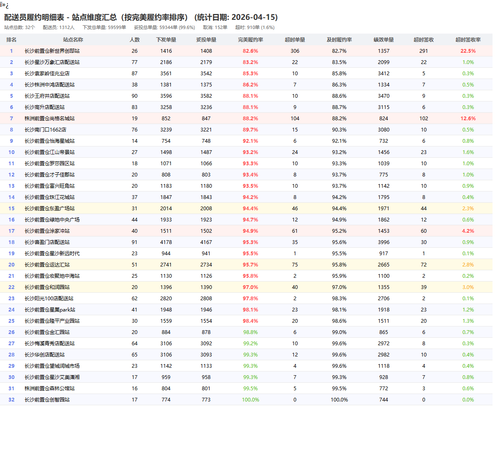The width and height of the screenshot is (500, 458).
Task: Click the '下发单量' column header
Action: click(x=166, y=40)
